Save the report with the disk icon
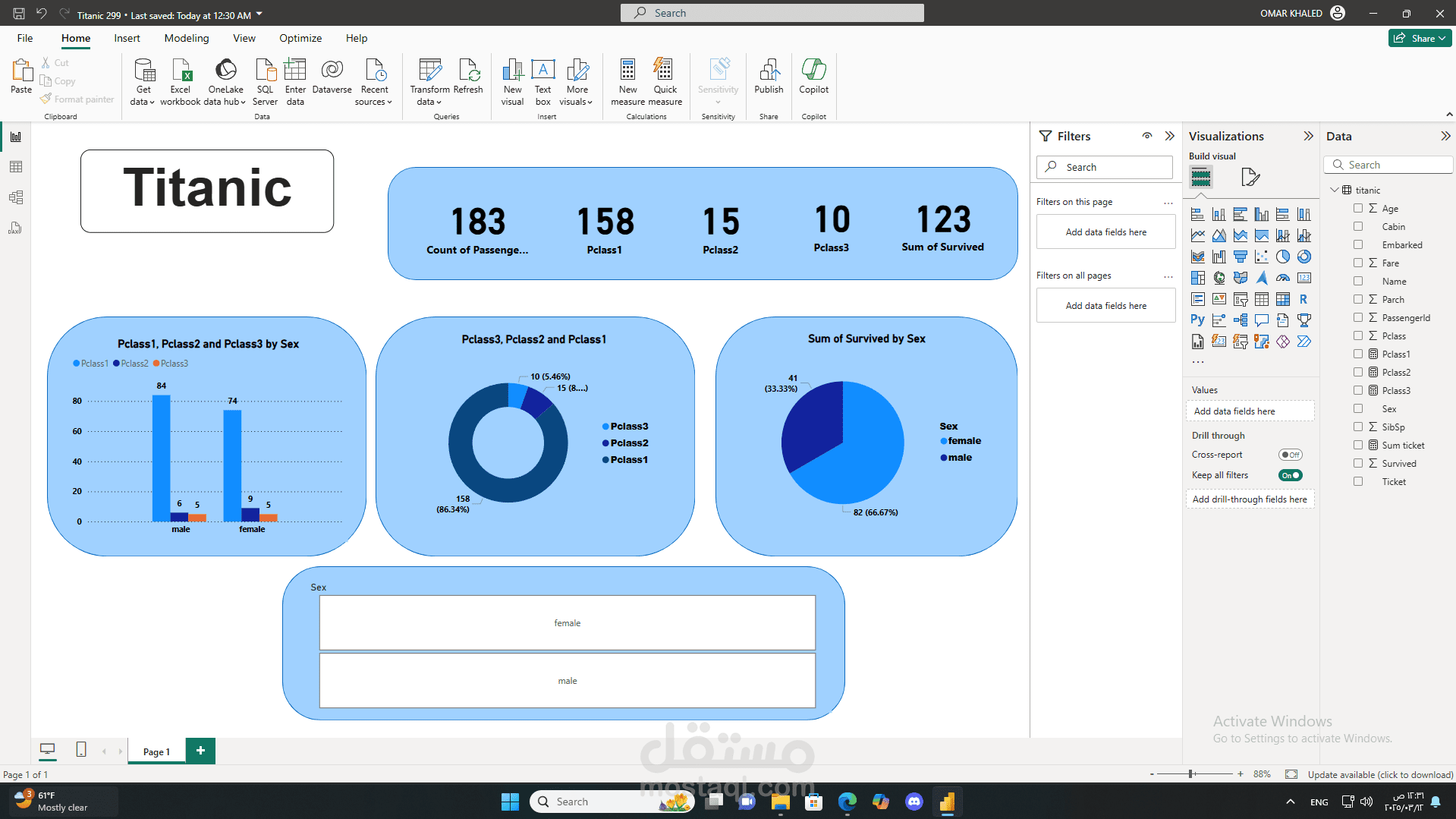1456x819 pixels. 18,14
